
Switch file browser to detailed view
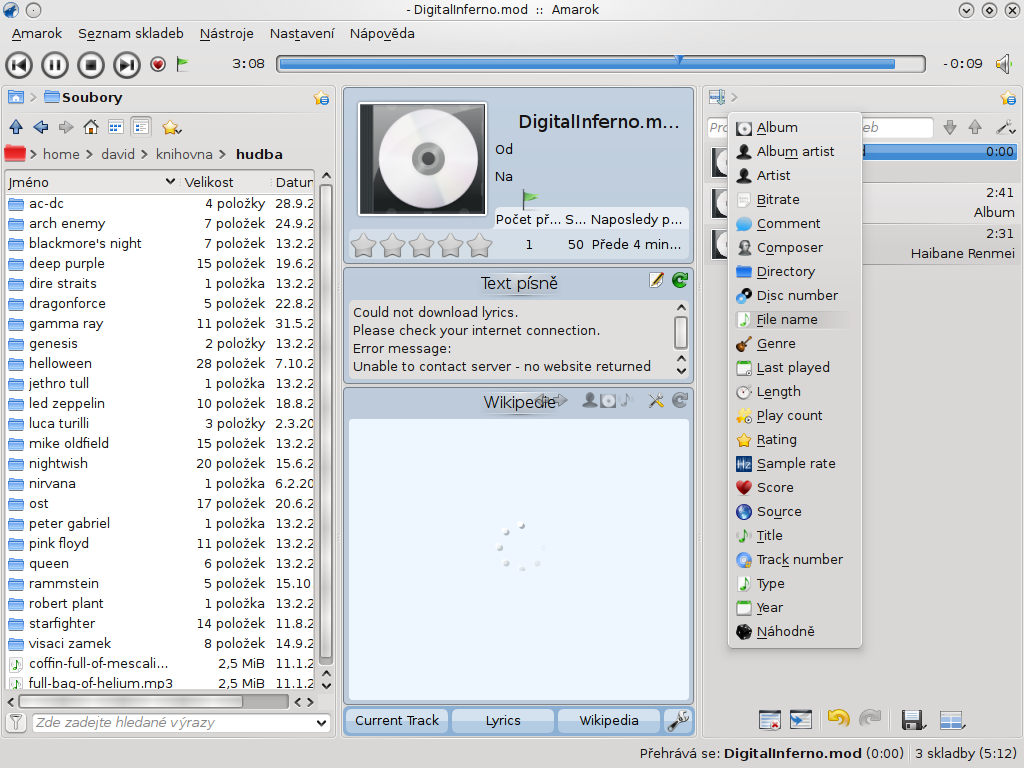141,127
